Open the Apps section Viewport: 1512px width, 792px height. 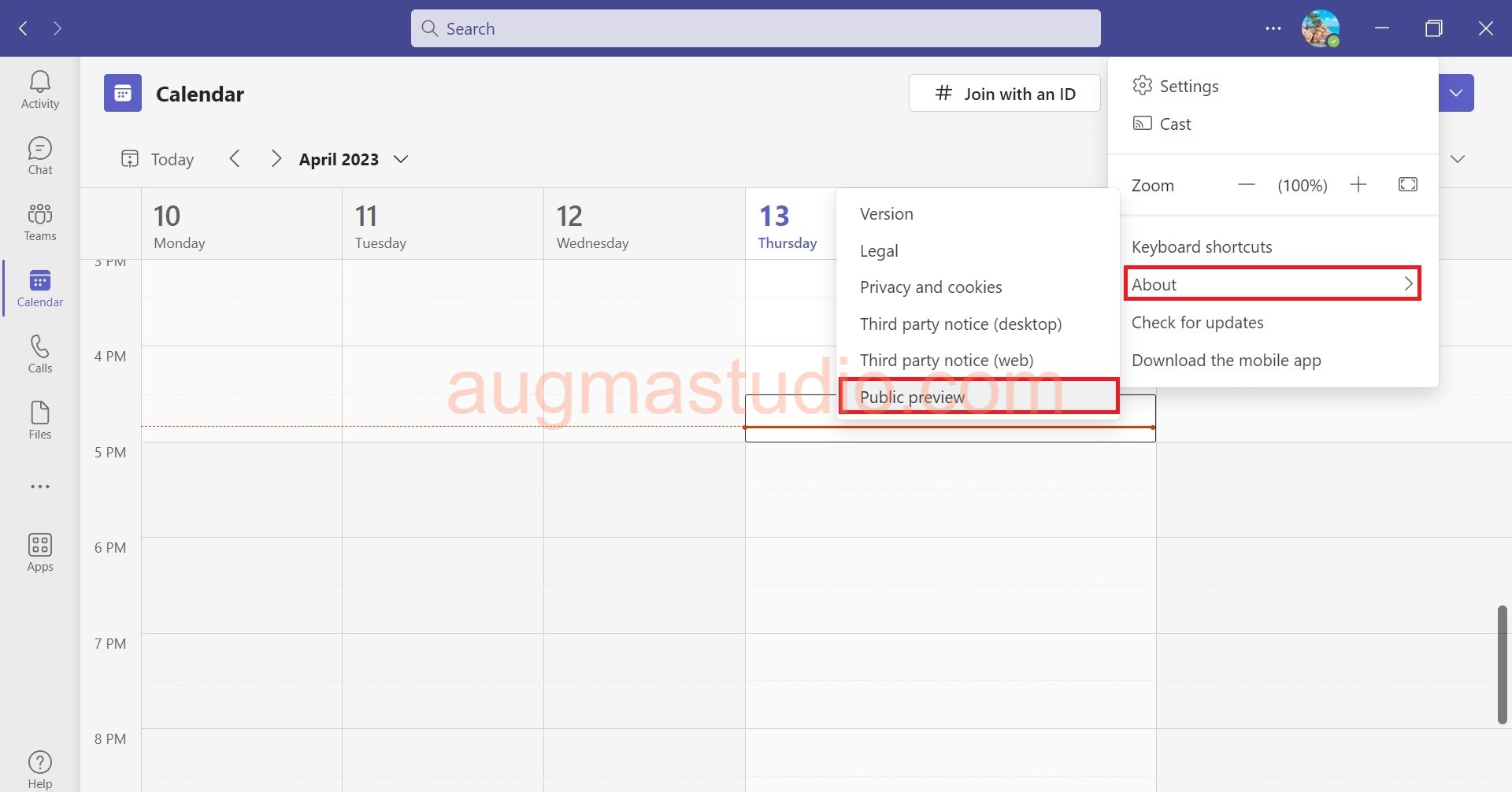(39, 551)
